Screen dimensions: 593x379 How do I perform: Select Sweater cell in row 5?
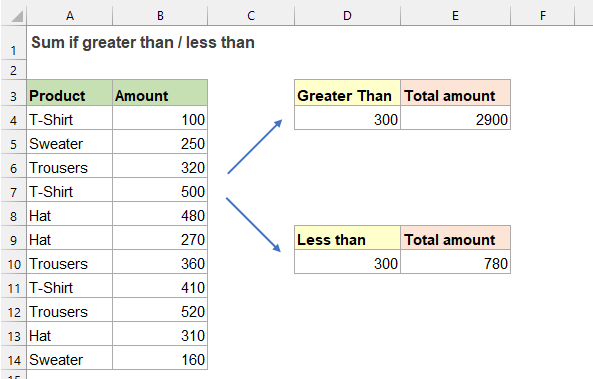[70, 142]
